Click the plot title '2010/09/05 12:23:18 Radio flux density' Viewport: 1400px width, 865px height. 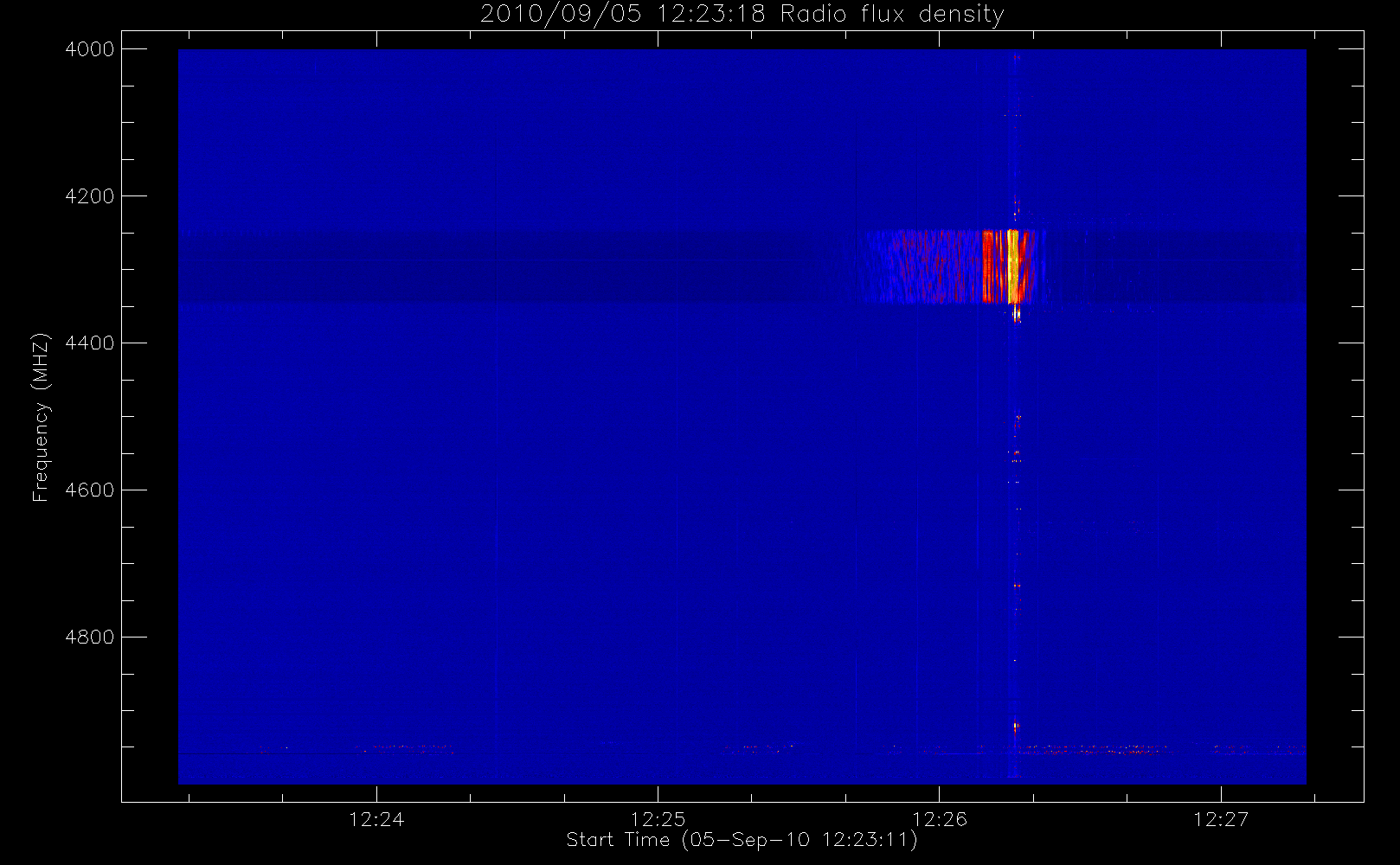tap(742, 15)
